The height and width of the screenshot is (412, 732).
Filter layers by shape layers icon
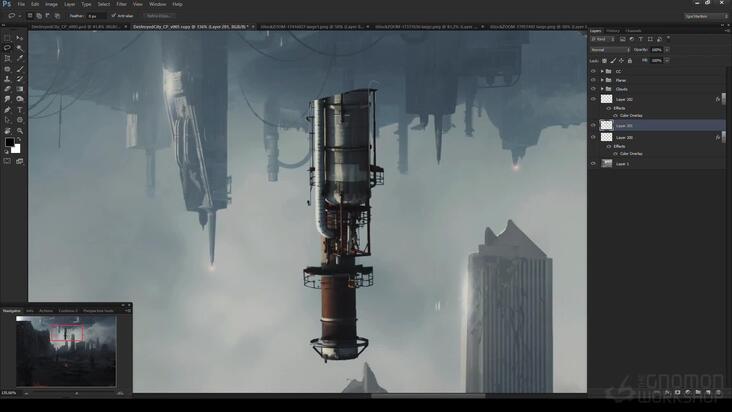coord(650,39)
